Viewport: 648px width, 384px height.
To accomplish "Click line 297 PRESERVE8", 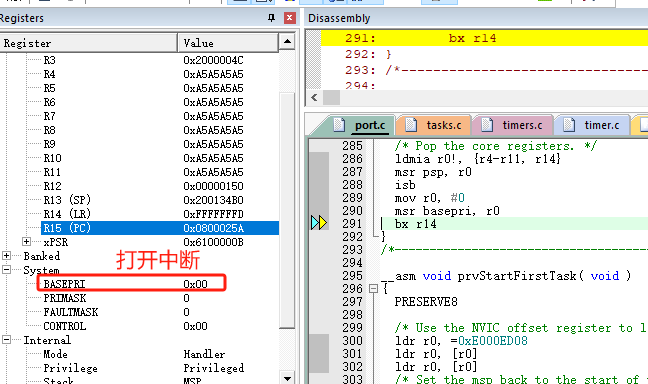I will (426, 302).
